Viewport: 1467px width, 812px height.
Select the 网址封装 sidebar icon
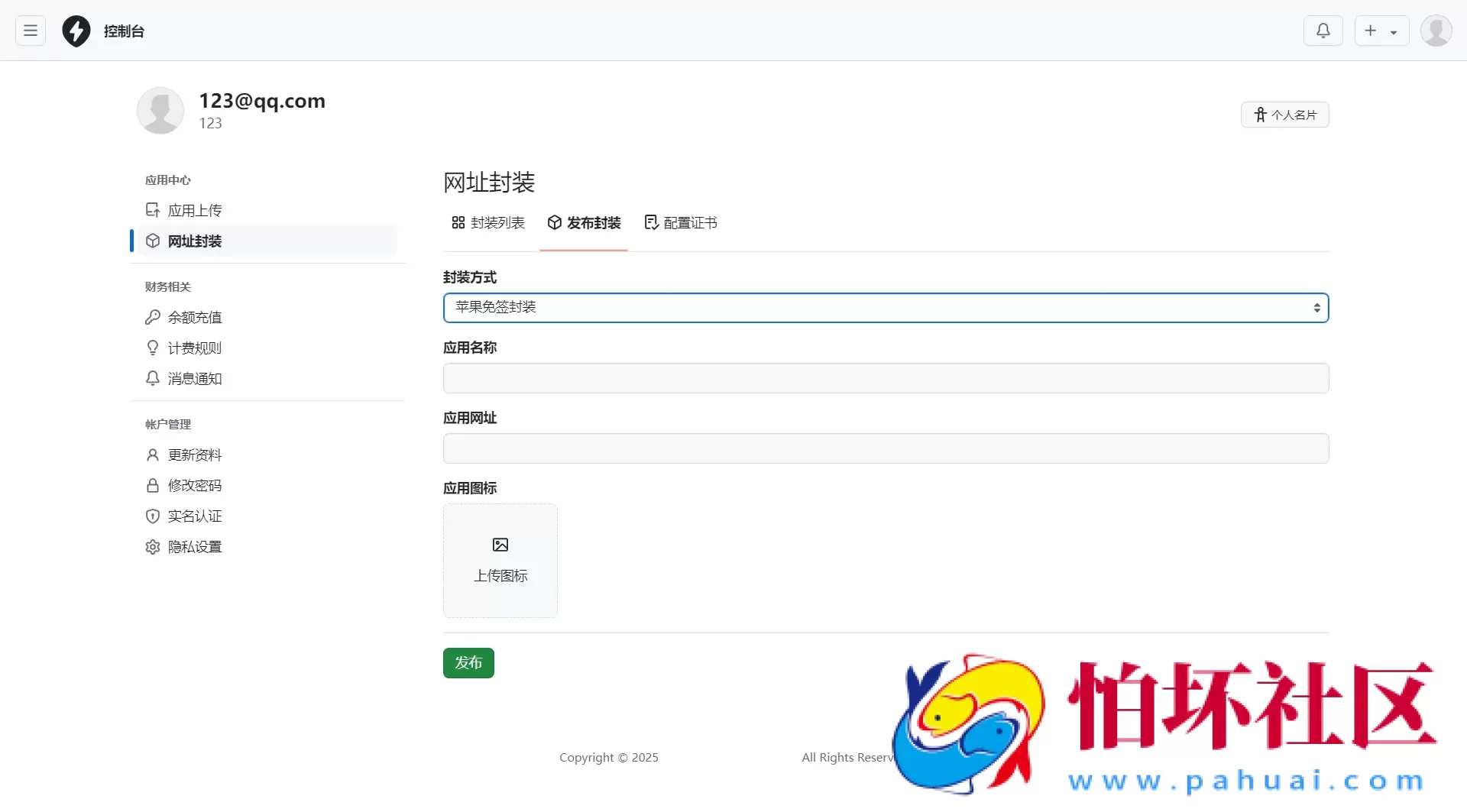coord(153,241)
